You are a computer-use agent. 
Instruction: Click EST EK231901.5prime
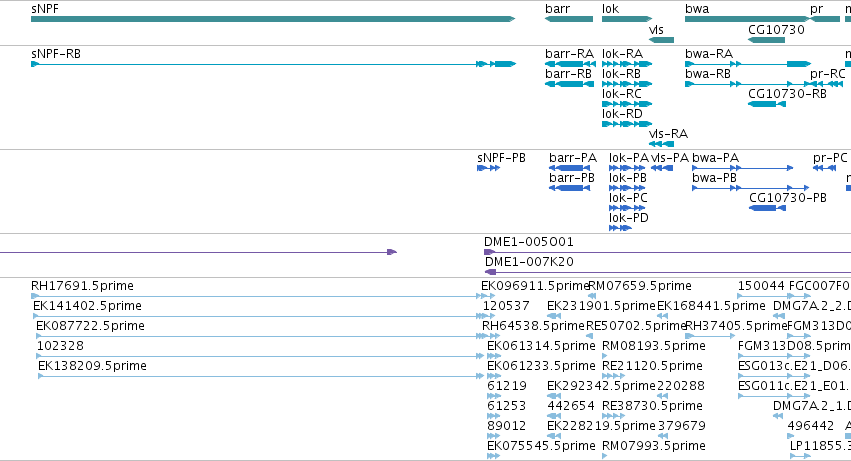(601, 306)
